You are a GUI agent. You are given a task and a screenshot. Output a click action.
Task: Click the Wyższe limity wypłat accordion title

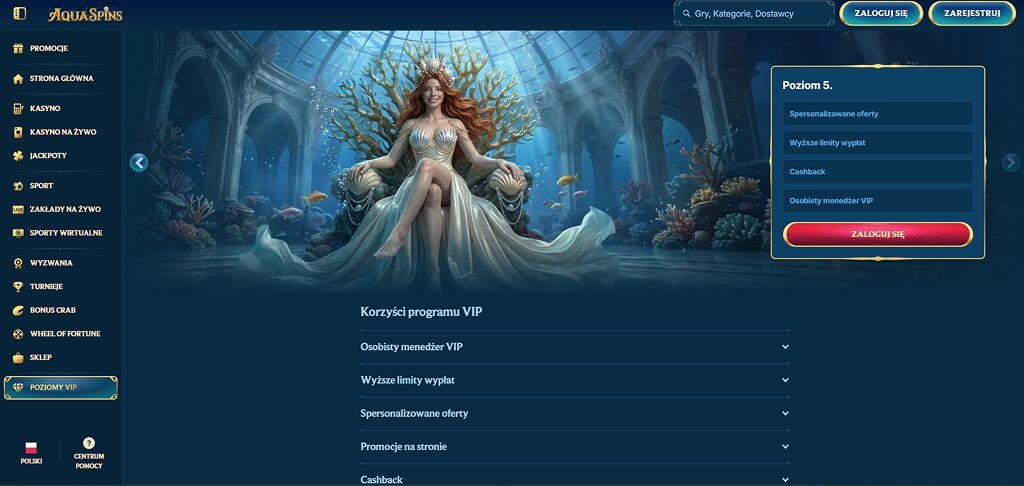click(x=408, y=380)
